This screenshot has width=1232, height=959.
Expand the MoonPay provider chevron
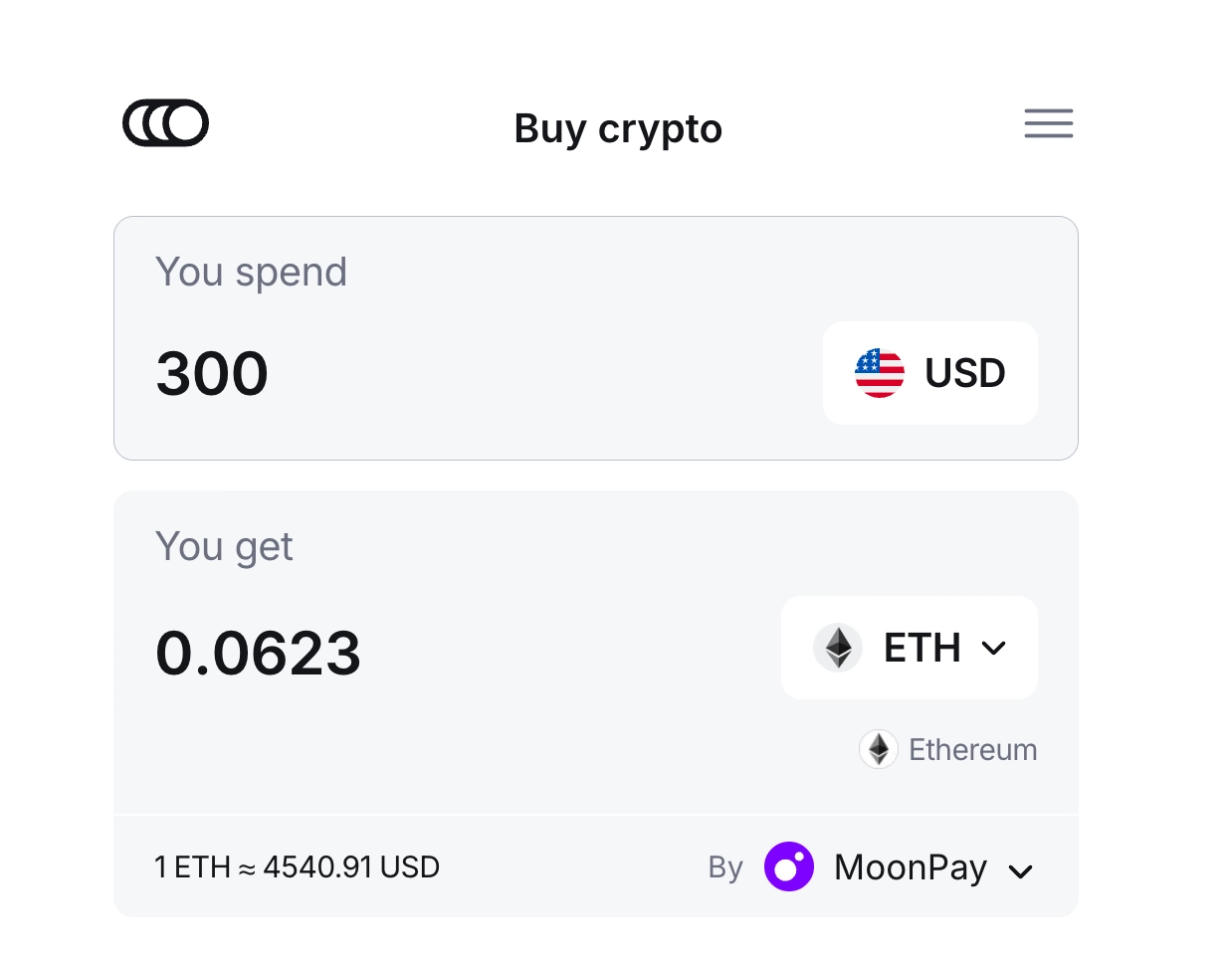click(x=1020, y=871)
